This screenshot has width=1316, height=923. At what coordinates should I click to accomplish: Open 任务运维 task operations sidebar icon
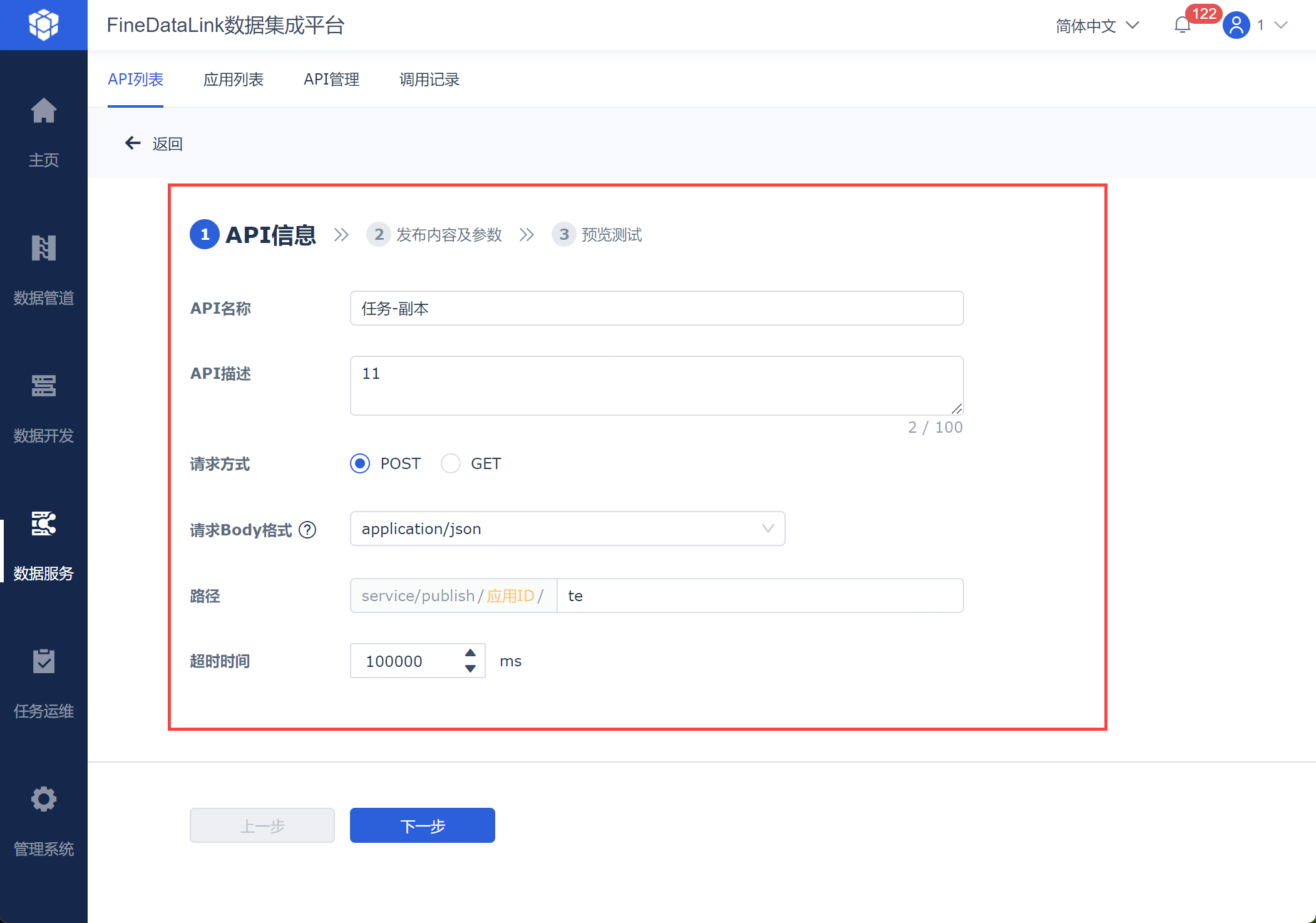coord(43,662)
